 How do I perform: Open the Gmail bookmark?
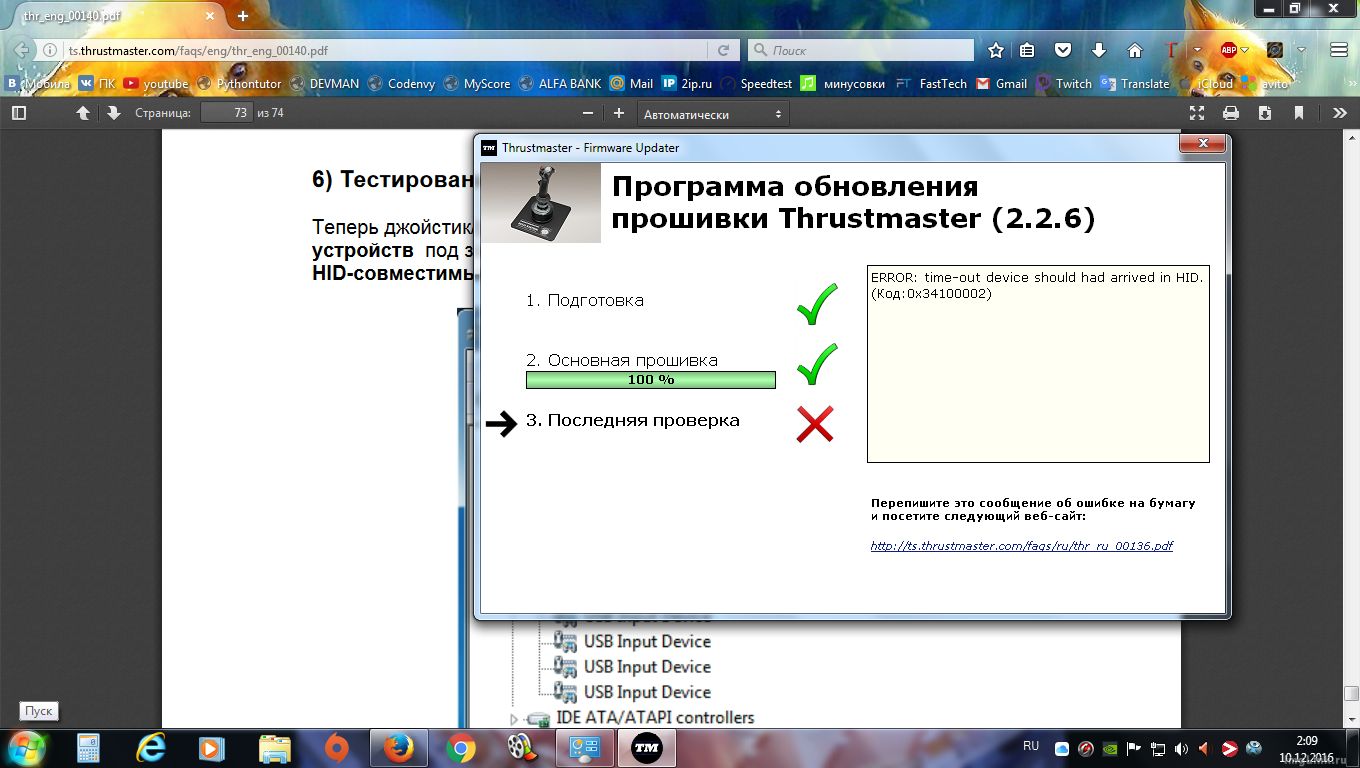click(1002, 84)
